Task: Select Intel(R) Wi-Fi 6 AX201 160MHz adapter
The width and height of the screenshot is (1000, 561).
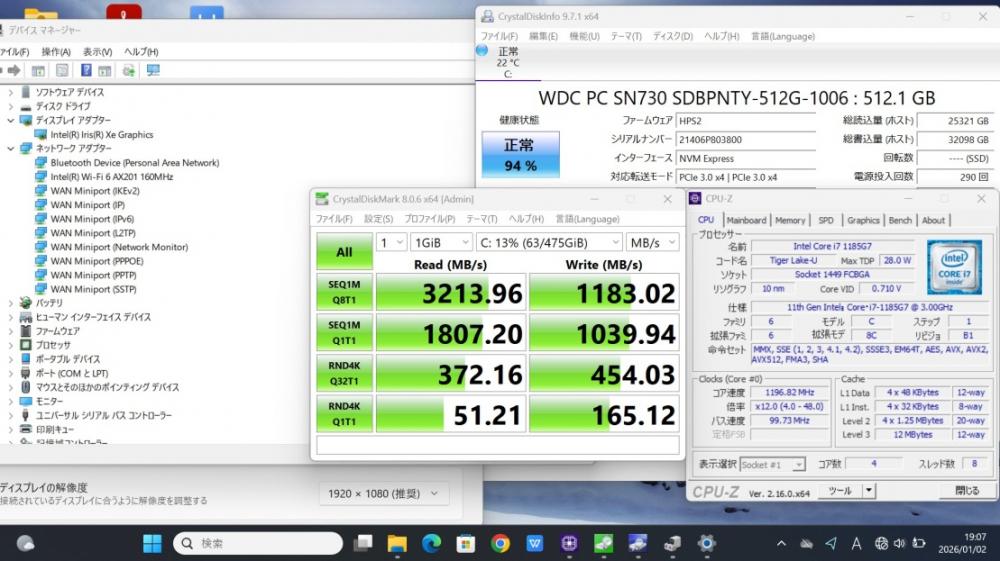Action: click(112, 177)
